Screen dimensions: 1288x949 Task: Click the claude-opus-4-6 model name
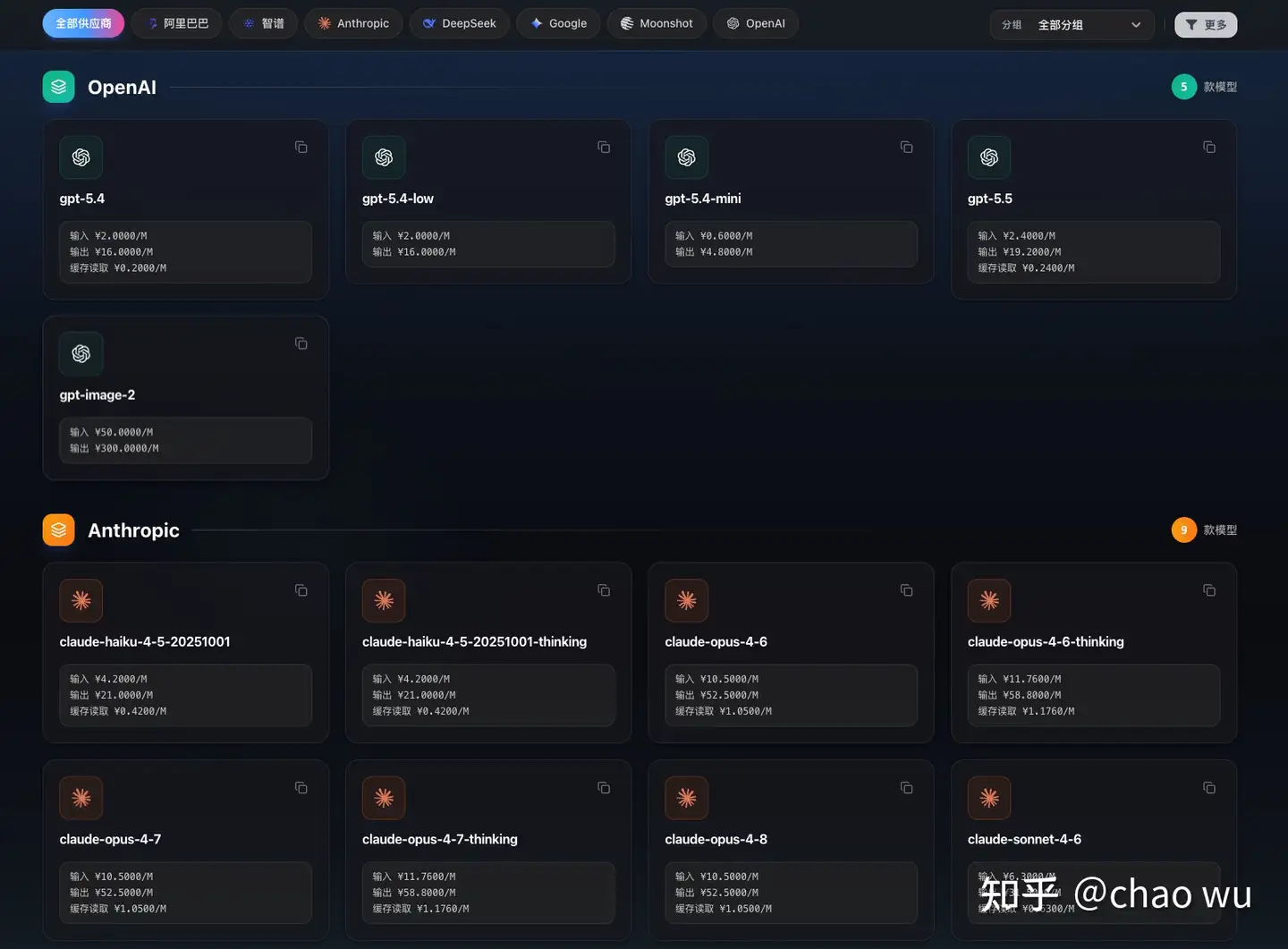pos(716,641)
